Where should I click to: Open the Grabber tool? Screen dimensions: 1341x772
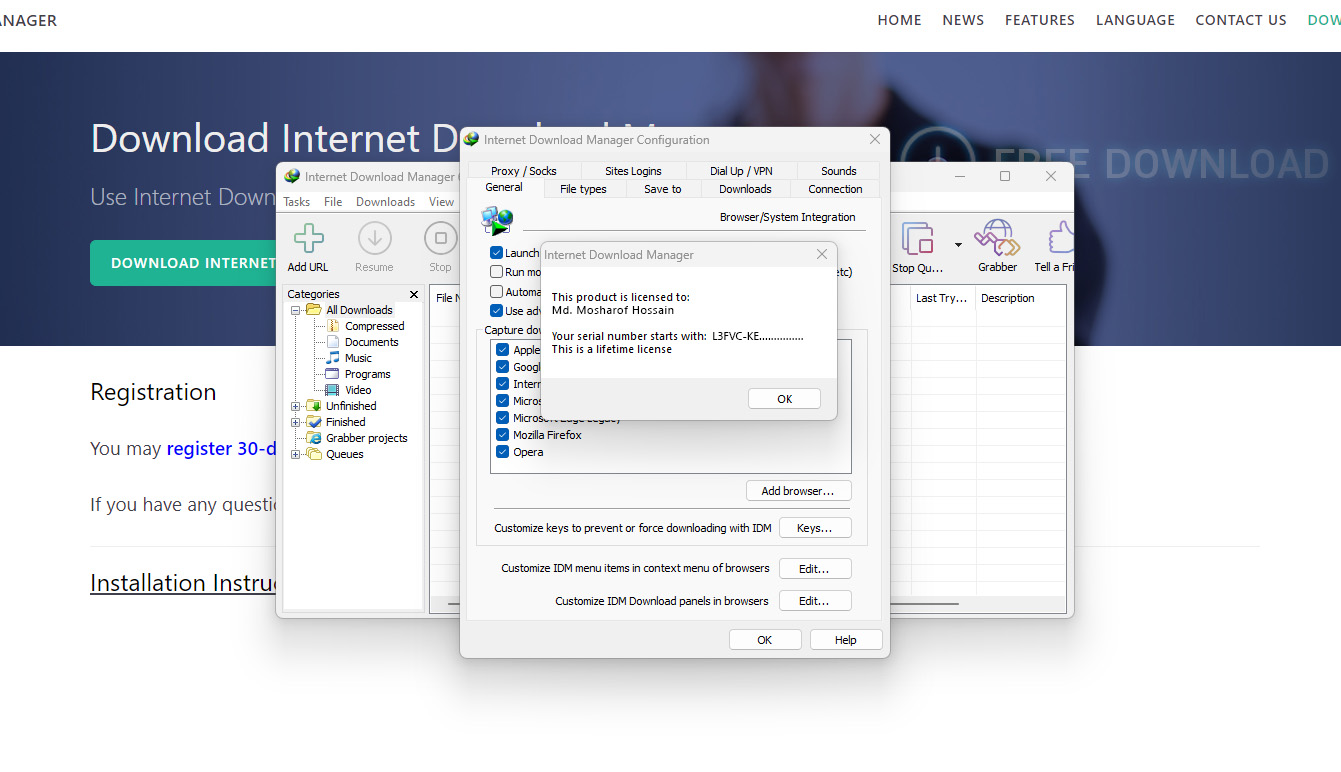997,240
